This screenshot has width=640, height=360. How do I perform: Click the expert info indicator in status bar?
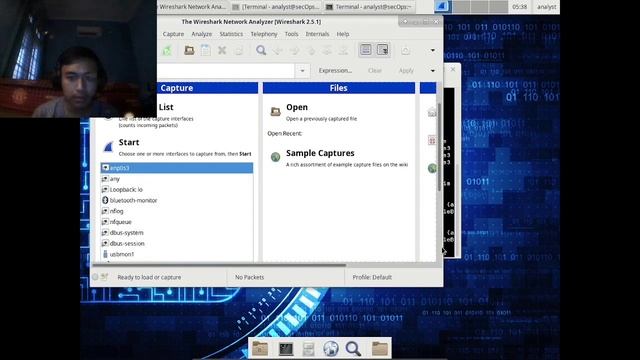pyautogui.click(x=95, y=277)
